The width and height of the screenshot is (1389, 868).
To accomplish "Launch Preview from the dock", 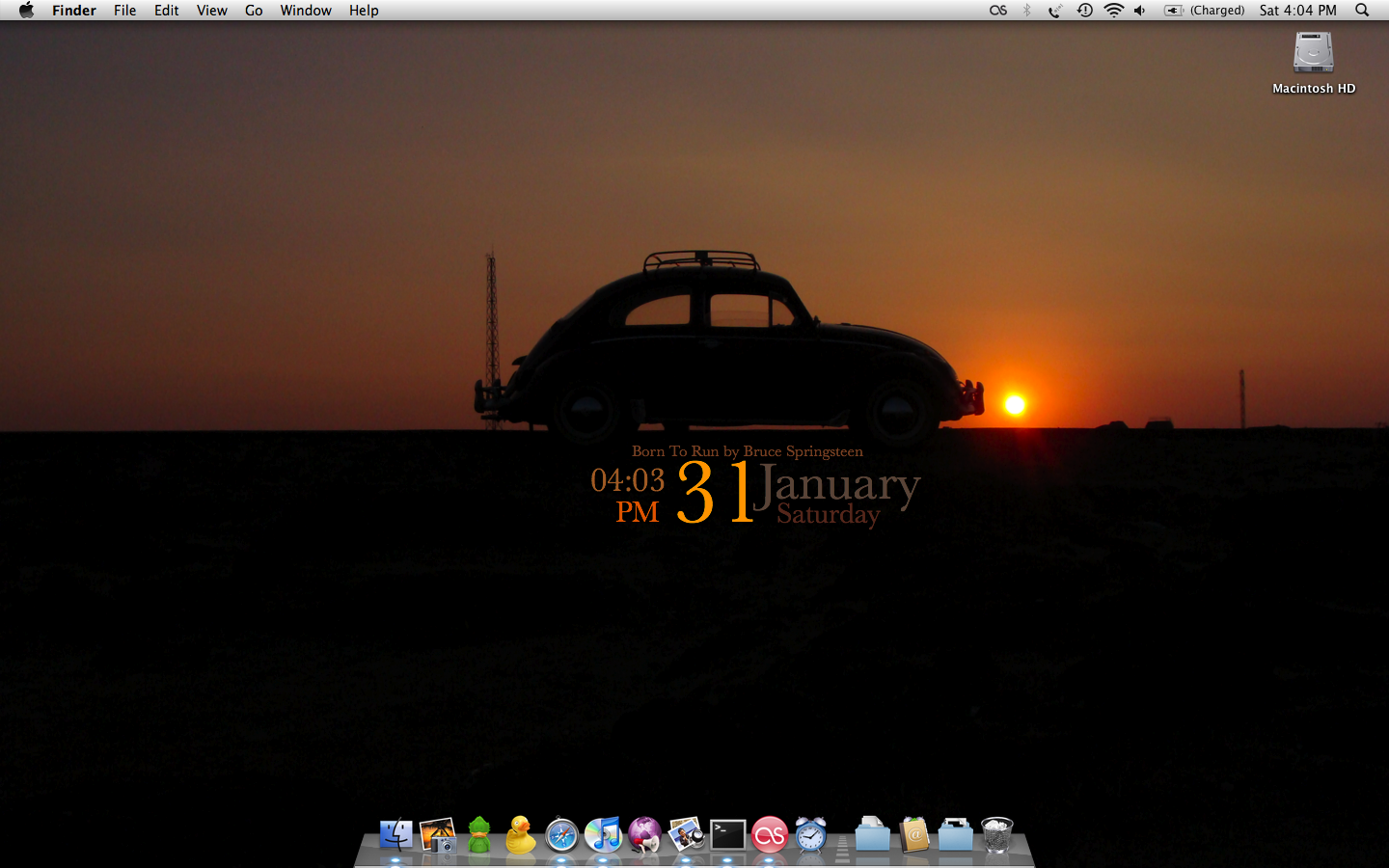I will tap(687, 835).
